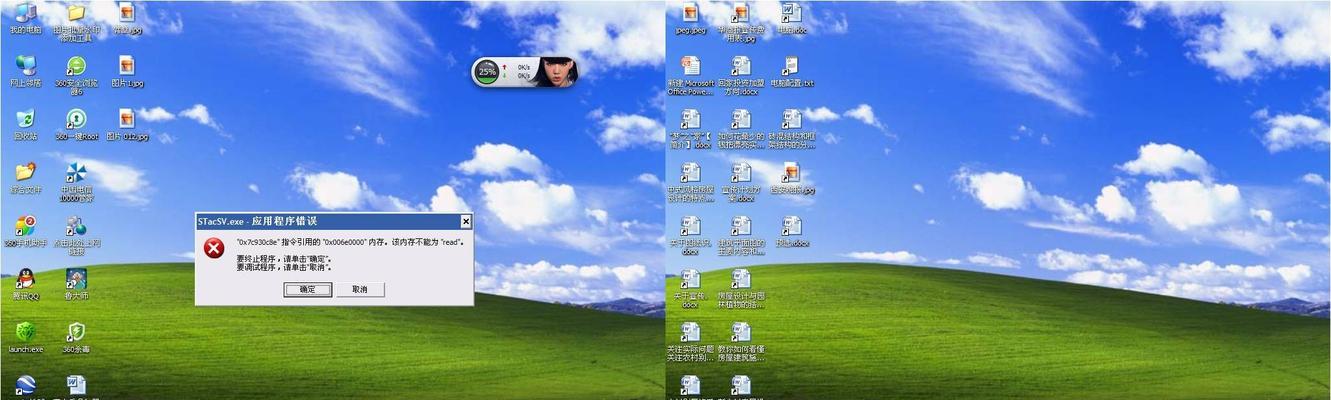Click the 25% memory usage gauge
This screenshot has width=1331, height=400.
(x=487, y=72)
